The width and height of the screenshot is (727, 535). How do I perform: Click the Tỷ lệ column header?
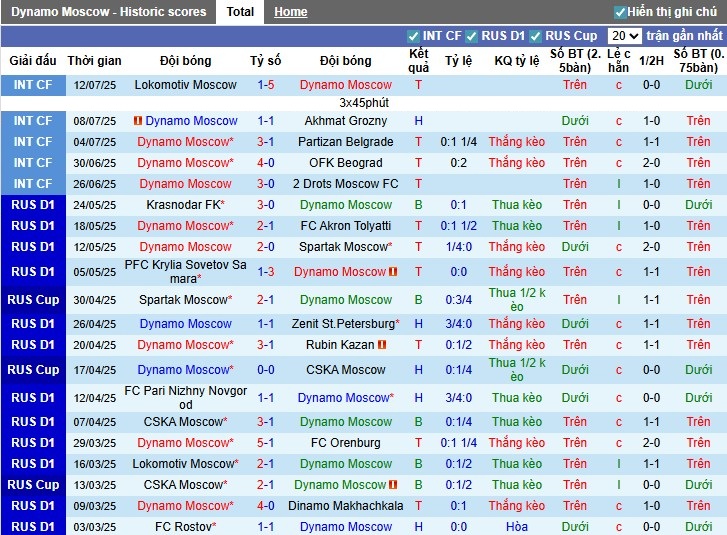coord(458,61)
